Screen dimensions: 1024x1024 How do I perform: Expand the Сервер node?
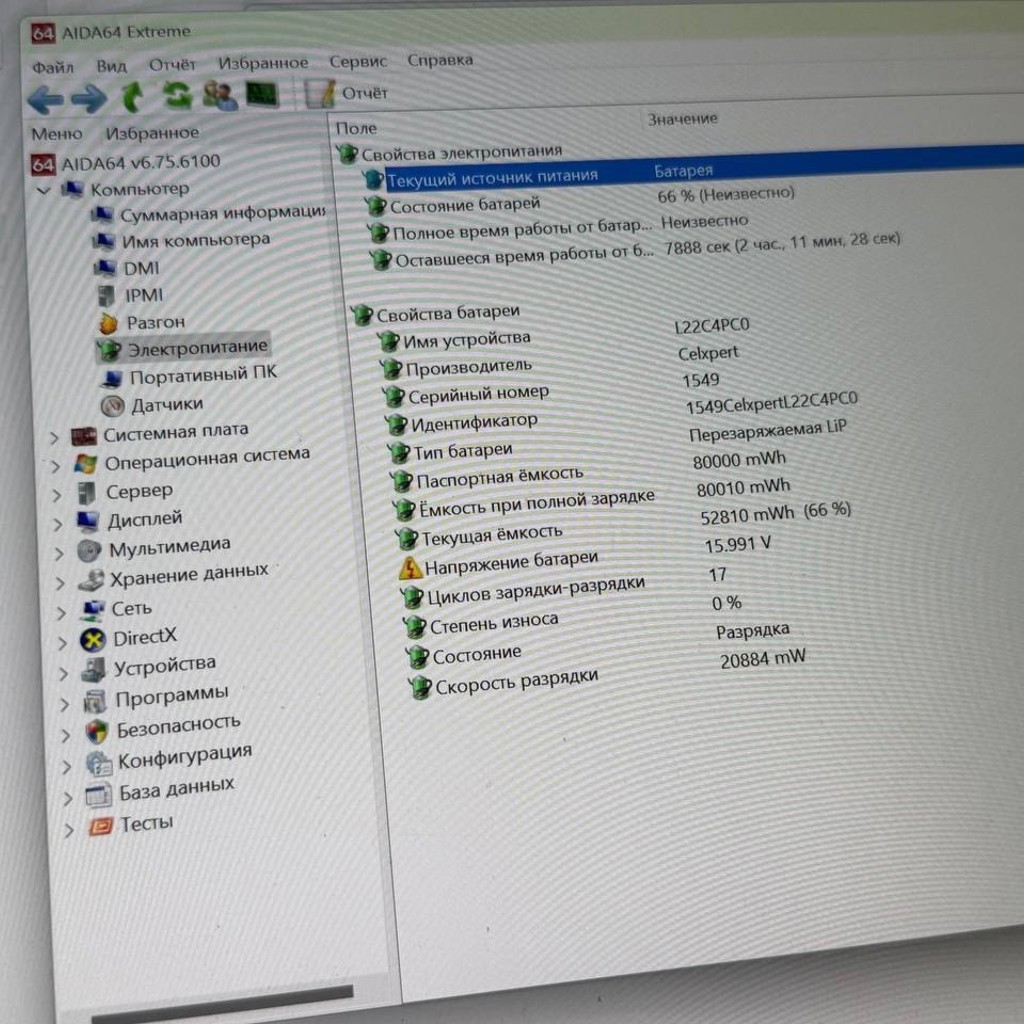pos(57,496)
